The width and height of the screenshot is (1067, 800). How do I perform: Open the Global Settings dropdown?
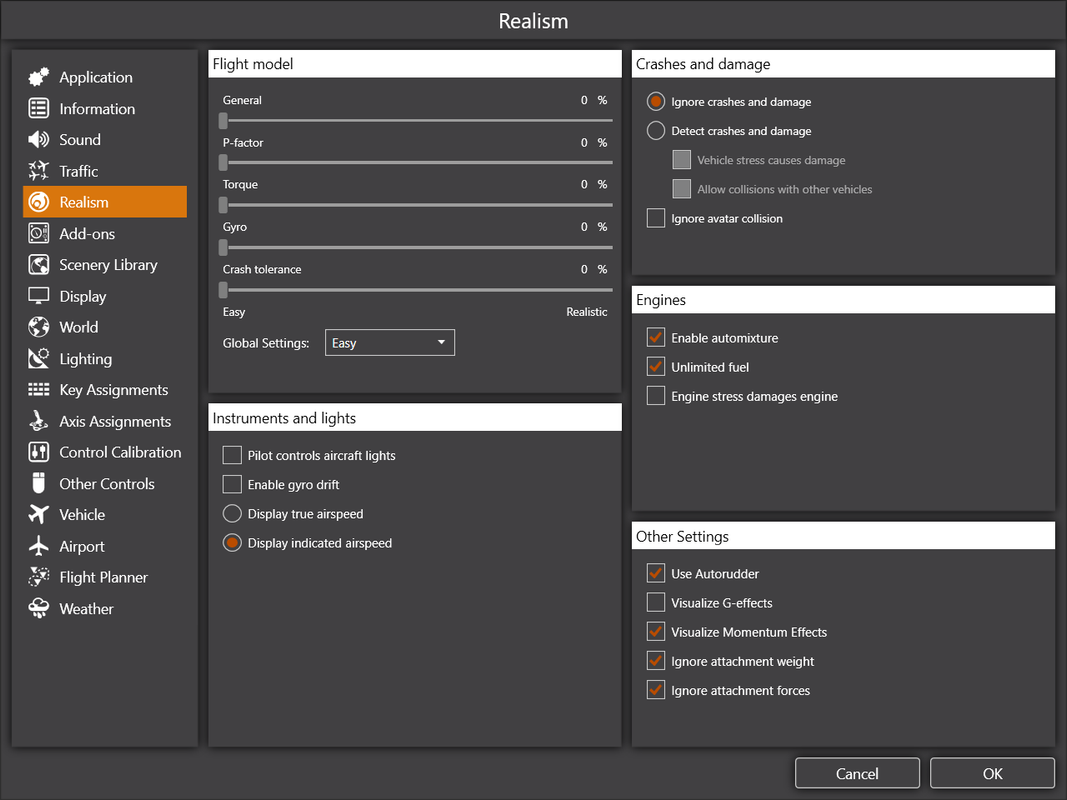click(x=390, y=343)
